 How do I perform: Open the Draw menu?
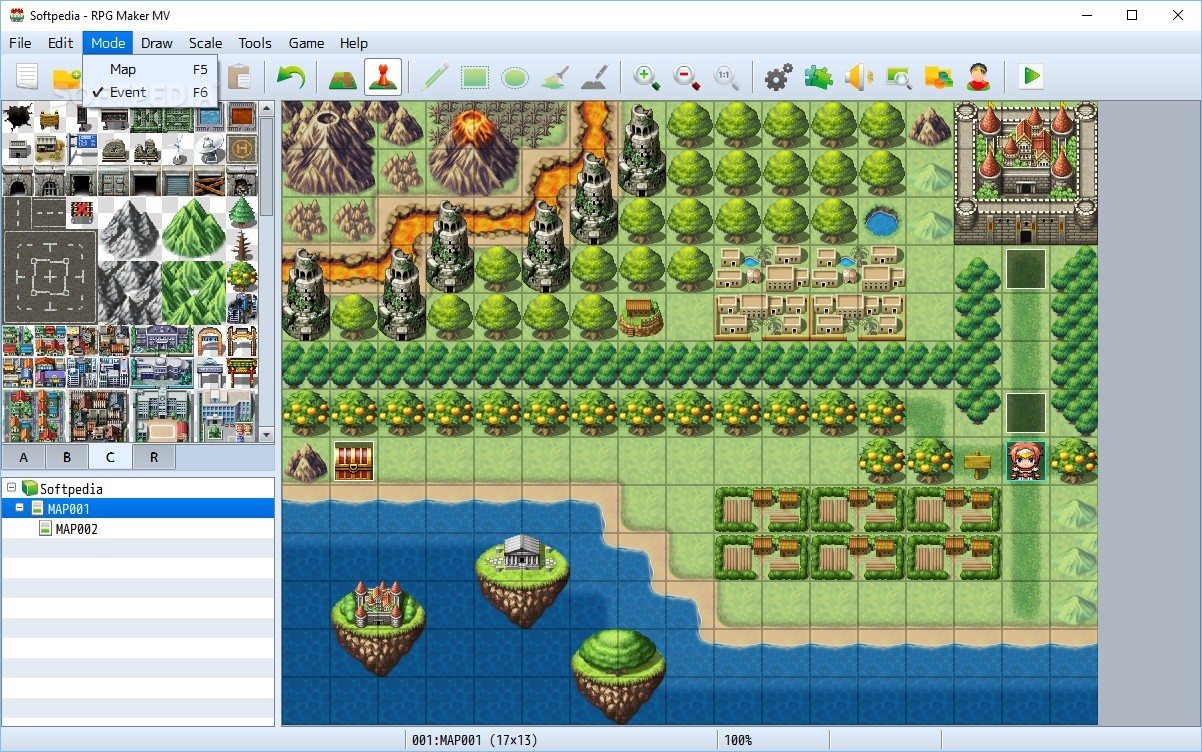[157, 43]
